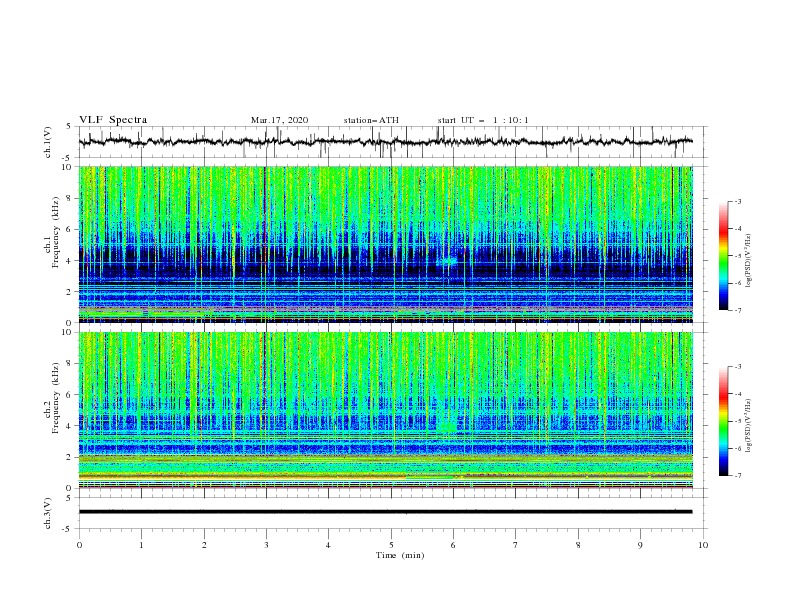Click time axis tick label "4"
This screenshot has width=792, height=612.
pos(328,545)
